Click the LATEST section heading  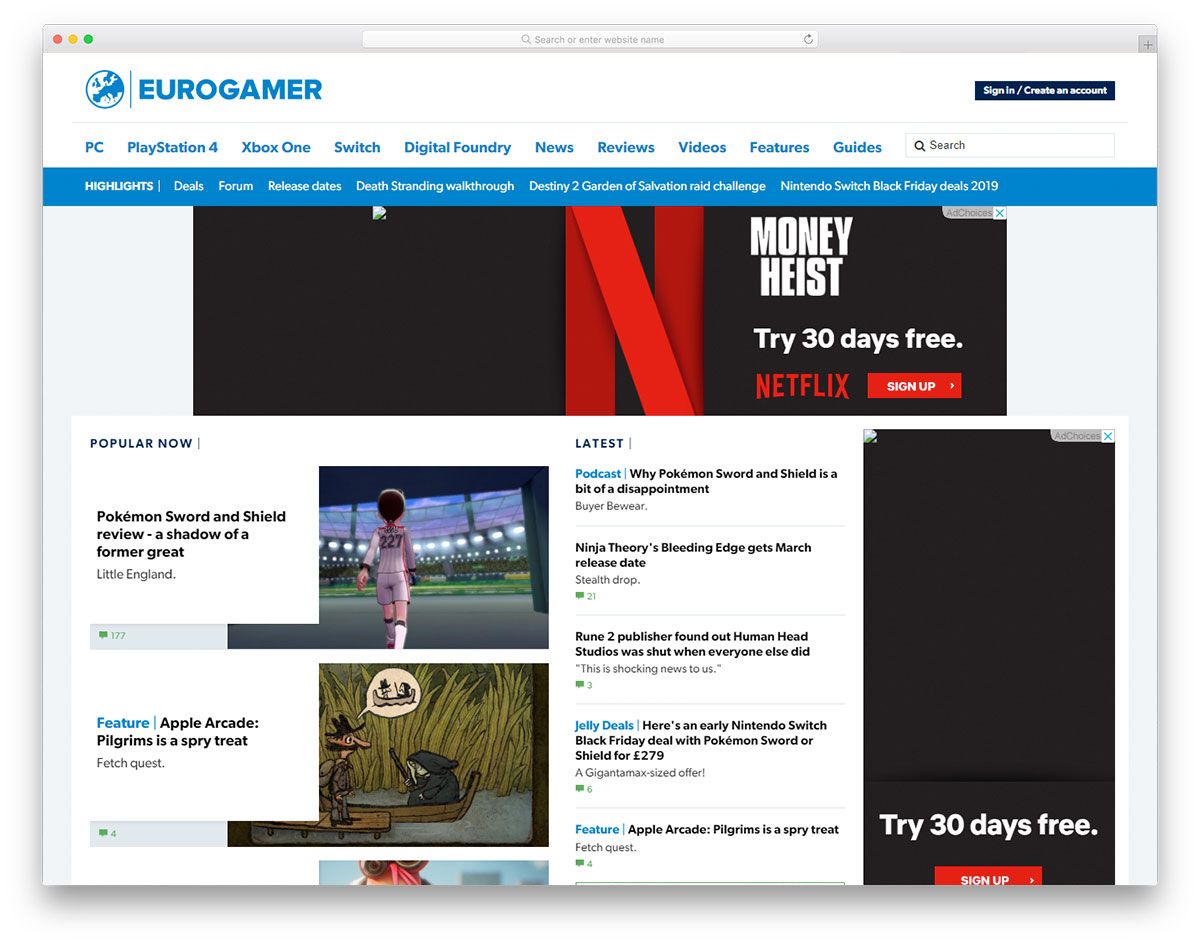(x=599, y=443)
